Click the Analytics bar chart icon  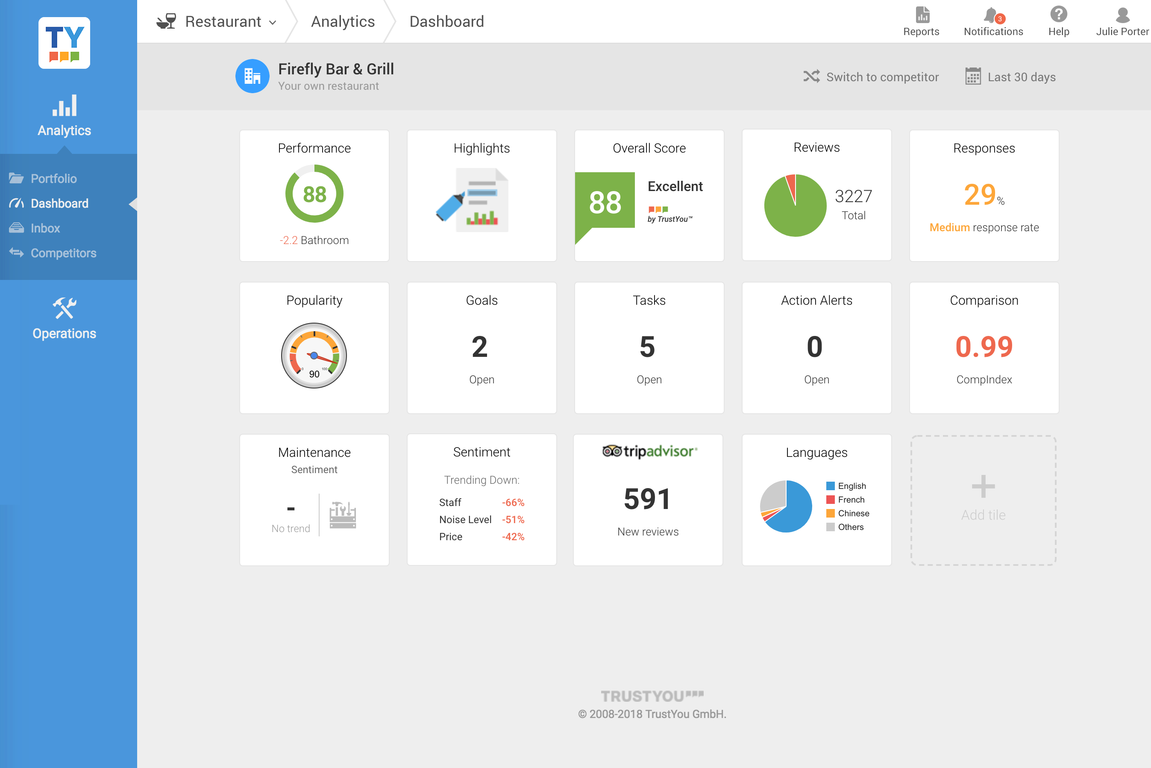(x=64, y=106)
